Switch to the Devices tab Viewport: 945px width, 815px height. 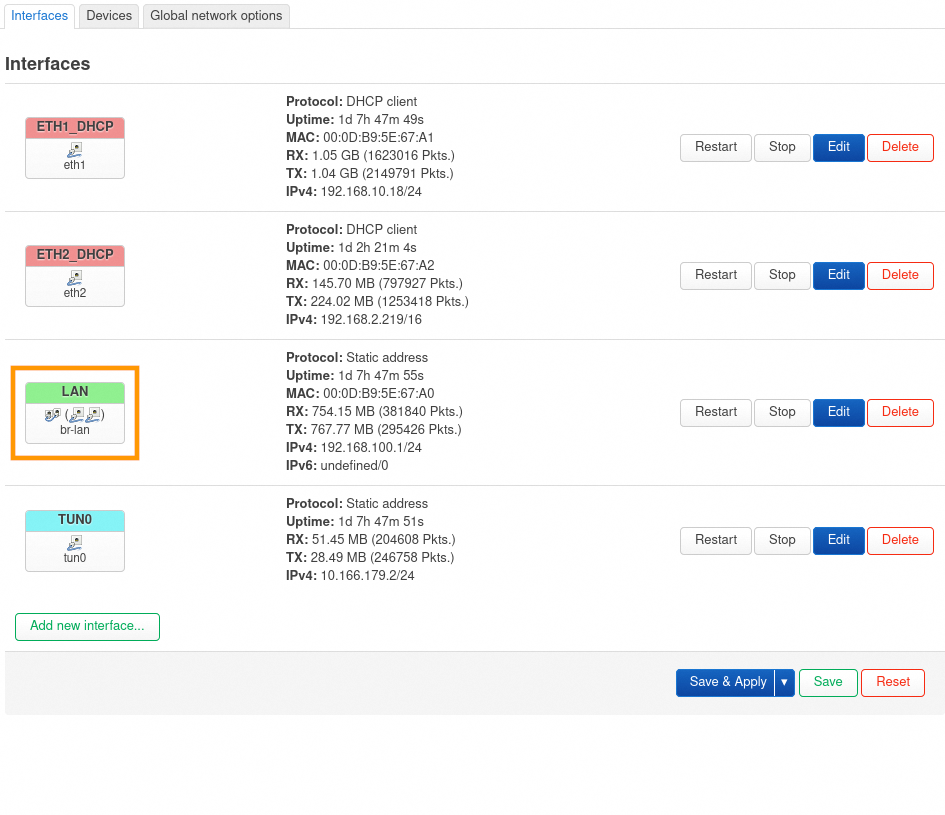(x=109, y=16)
